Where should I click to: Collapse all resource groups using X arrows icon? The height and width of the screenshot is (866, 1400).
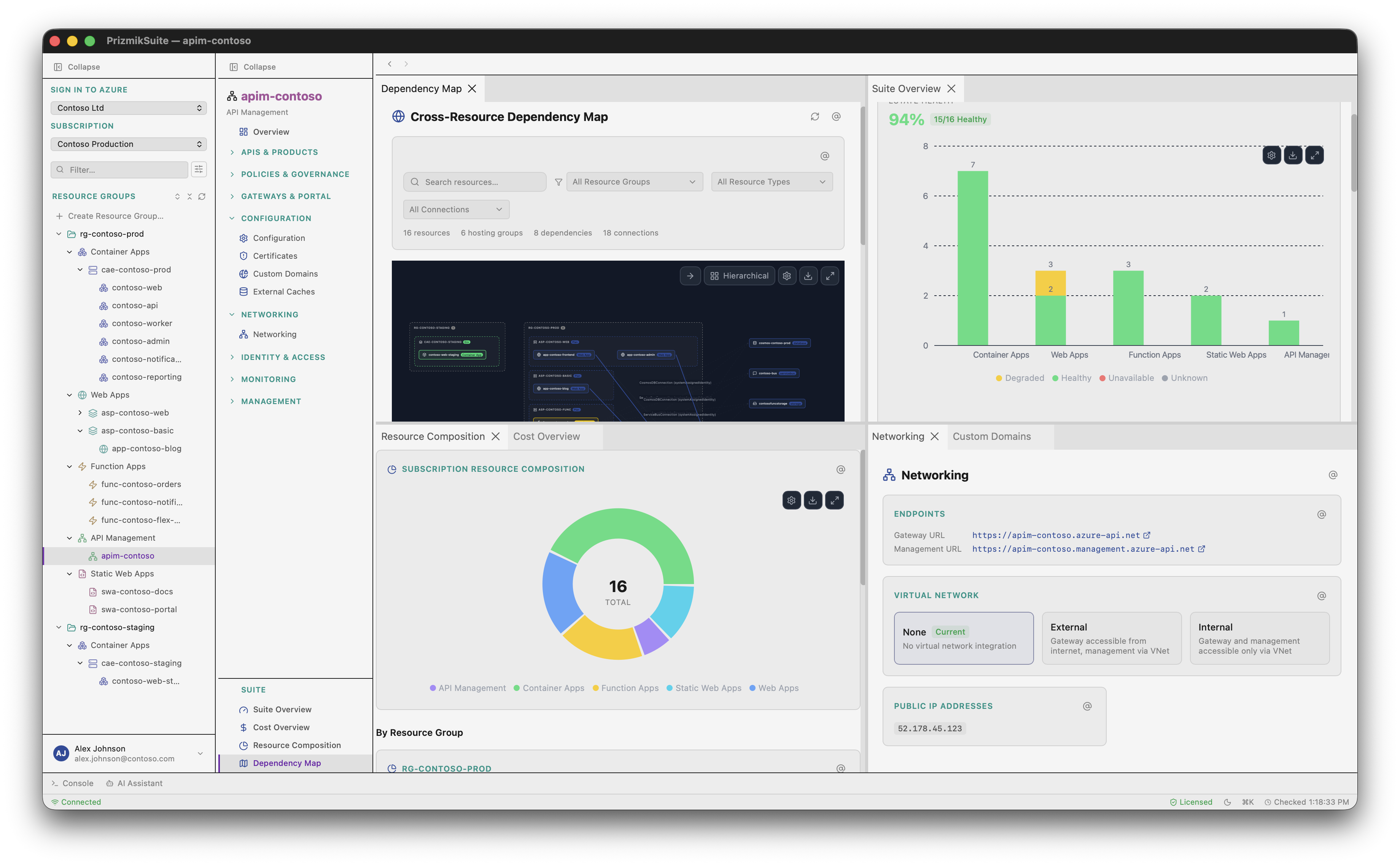pos(189,196)
